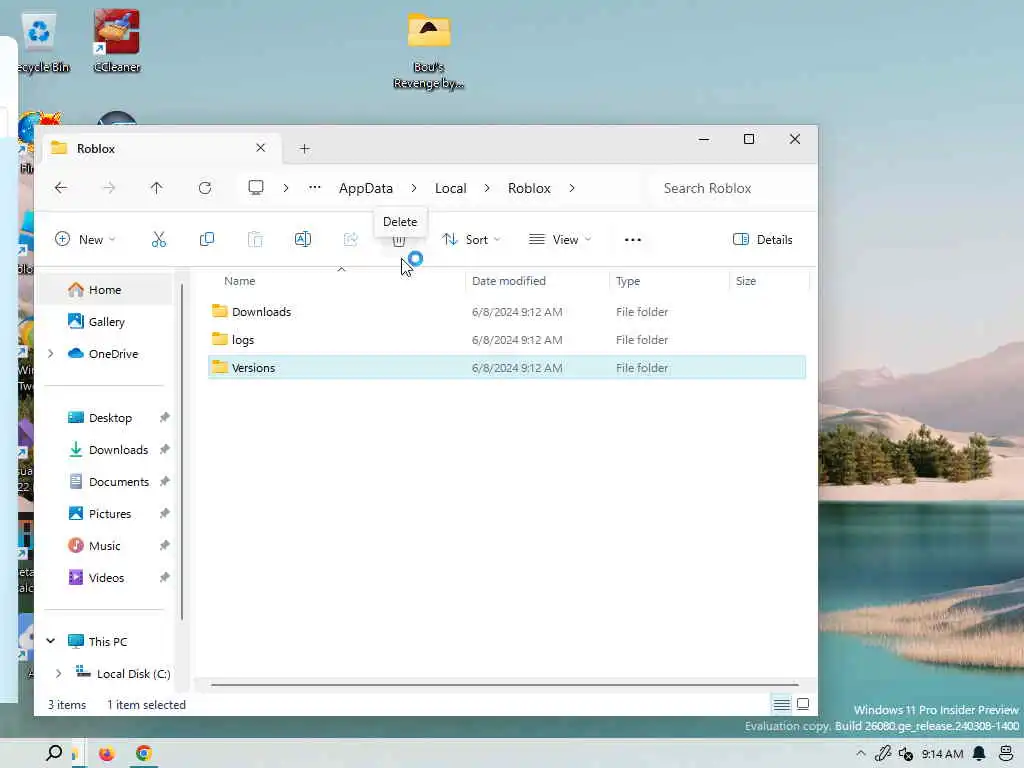
Task: Refresh the Roblox folder view
Action: (205, 188)
